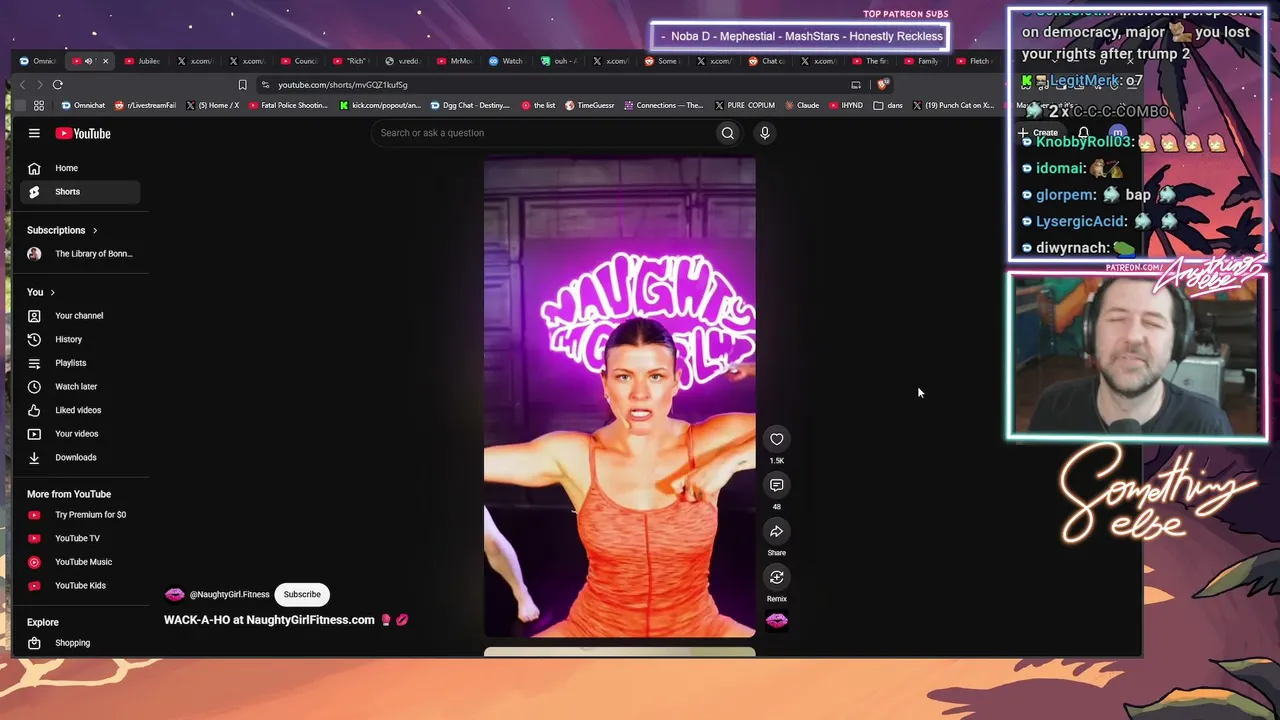Screen dimensions: 1280x720
Task: Mute the audio on the active tab
Action: click(89, 61)
